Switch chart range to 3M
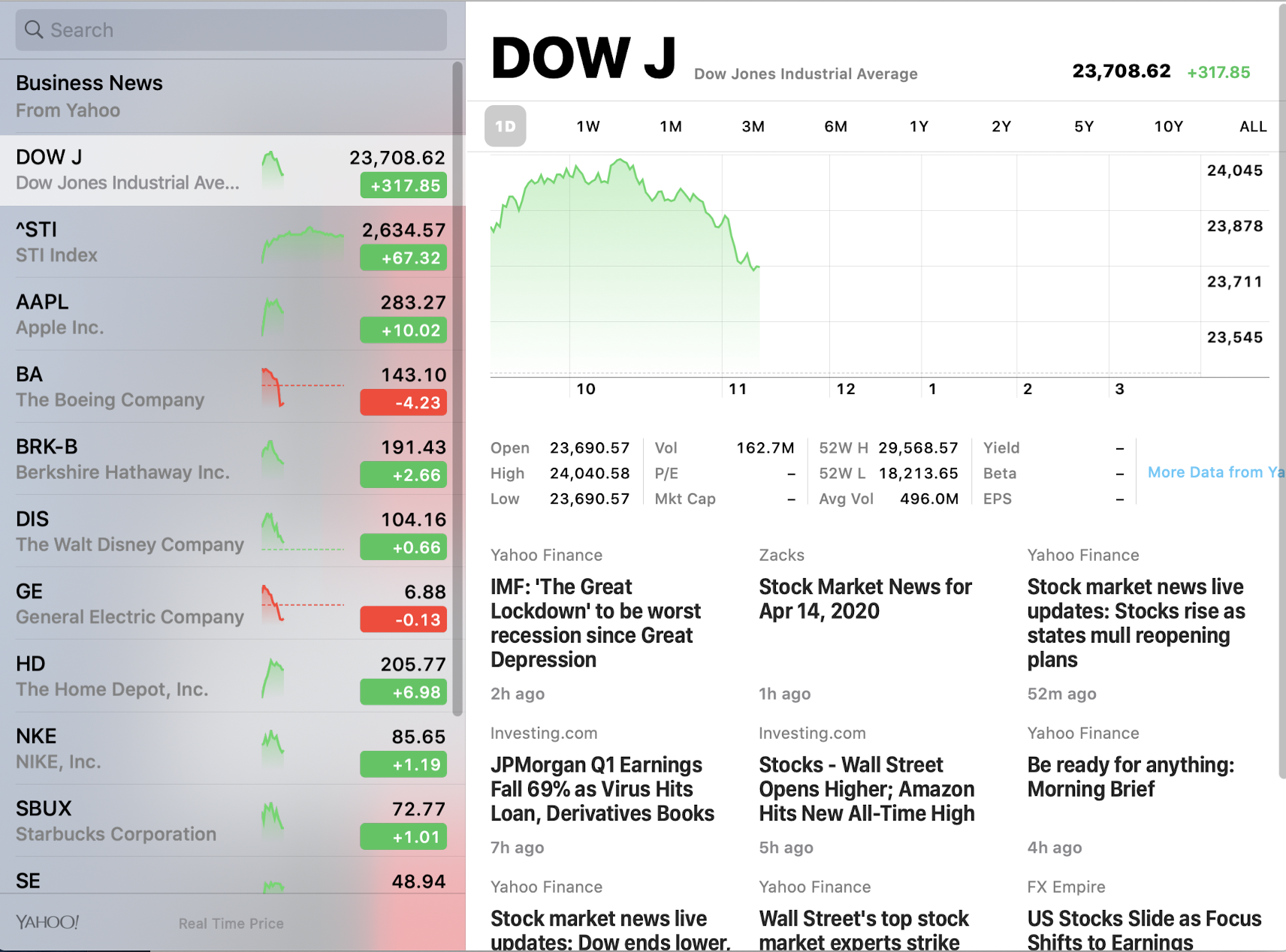The image size is (1286, 952). (x=753, y=126)
